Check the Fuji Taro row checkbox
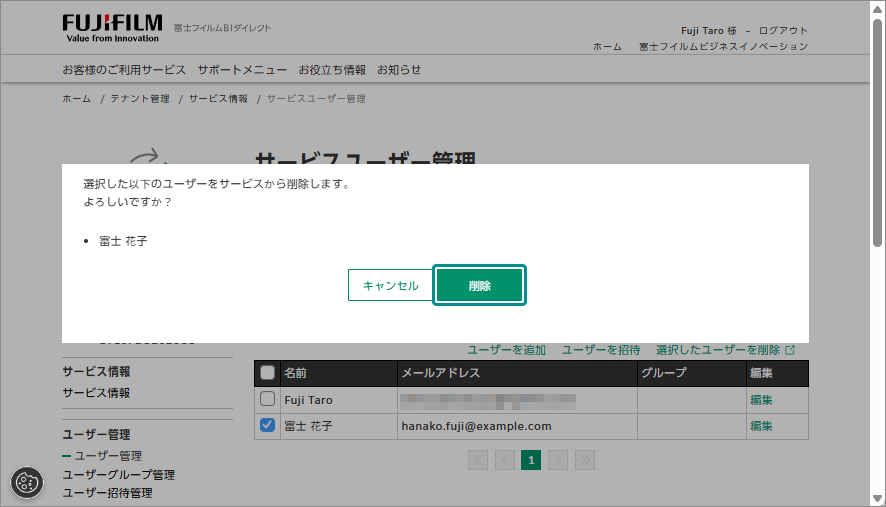 (x=267, y=399)
